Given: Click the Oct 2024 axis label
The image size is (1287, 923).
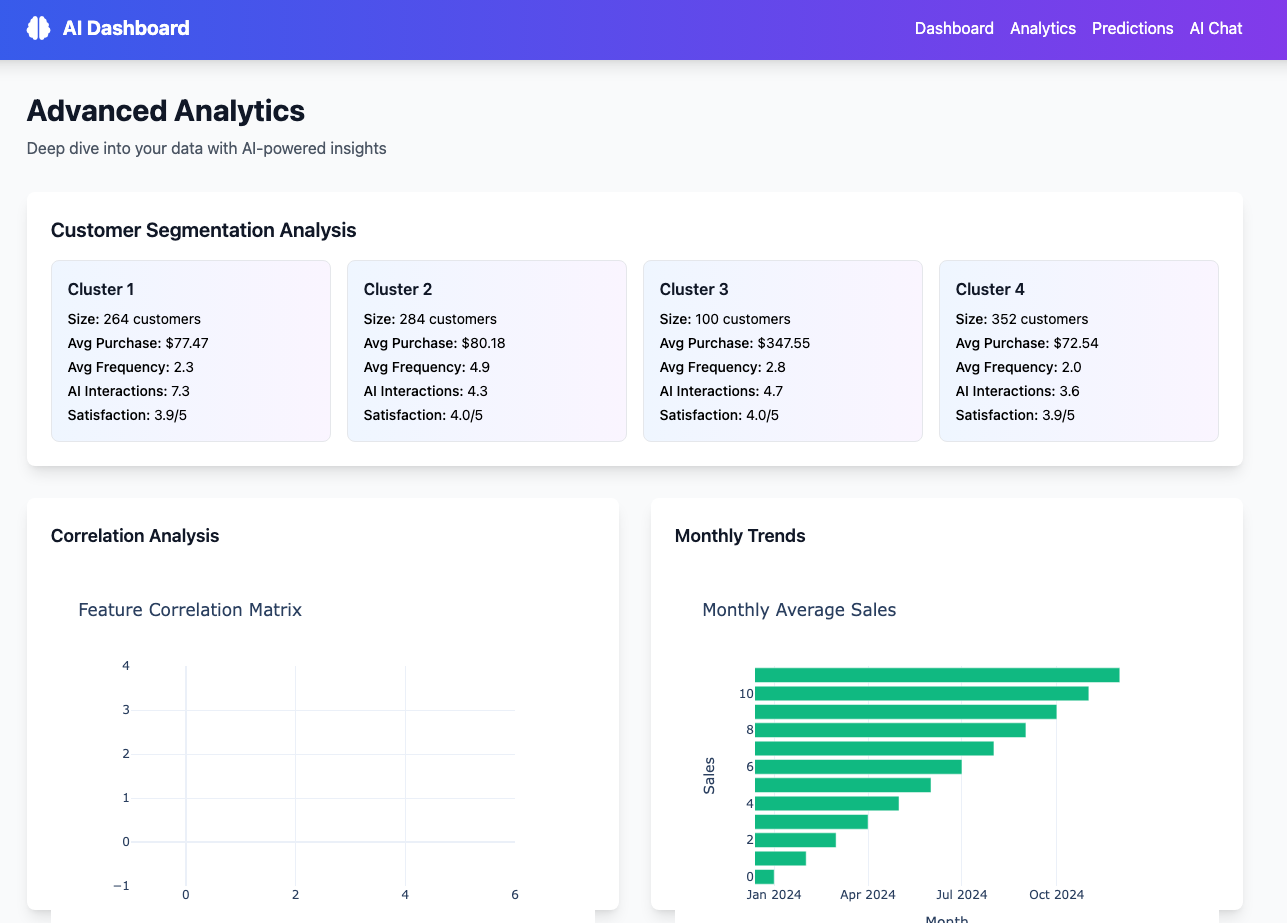Looking at the screenshot, I should pos(1056,894).
